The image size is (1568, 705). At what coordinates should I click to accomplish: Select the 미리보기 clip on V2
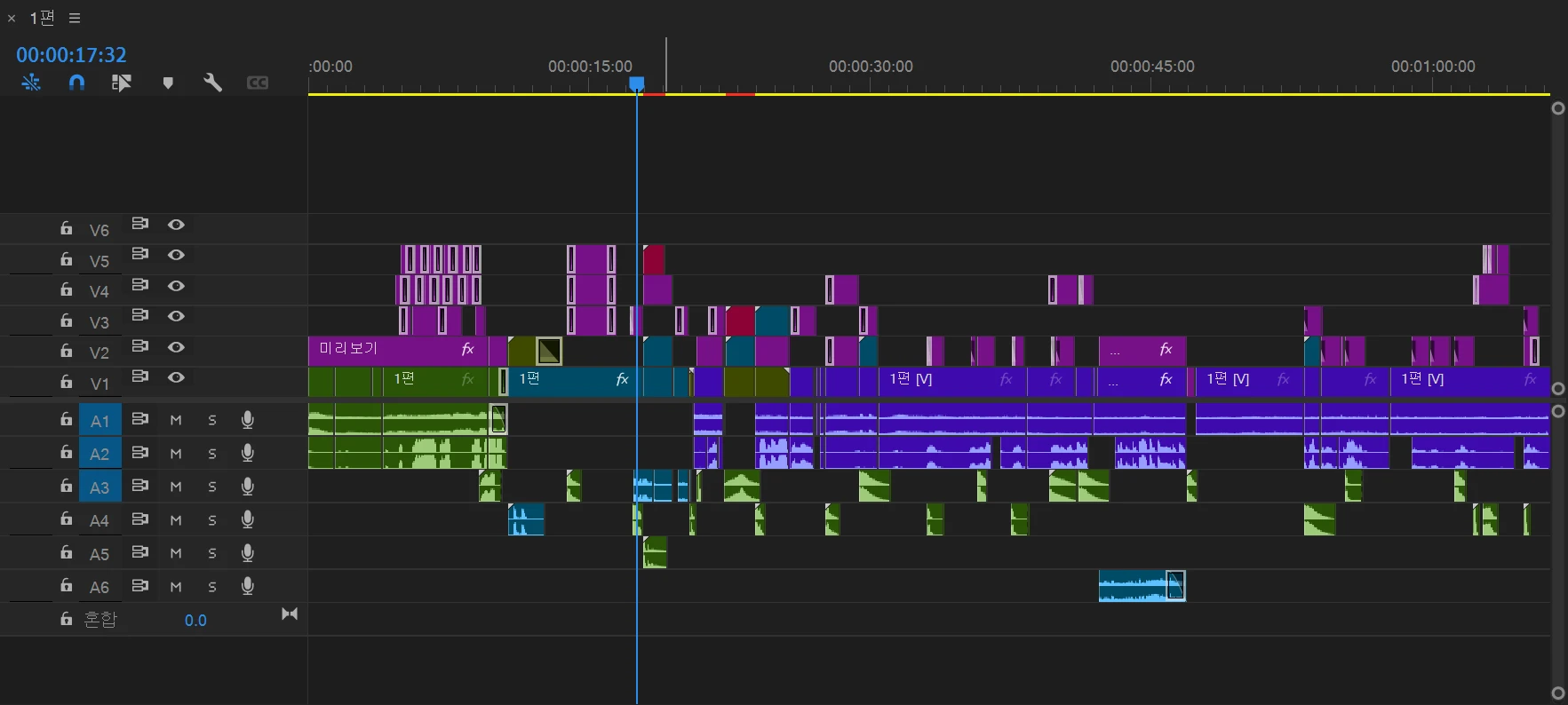click(391, 350)
